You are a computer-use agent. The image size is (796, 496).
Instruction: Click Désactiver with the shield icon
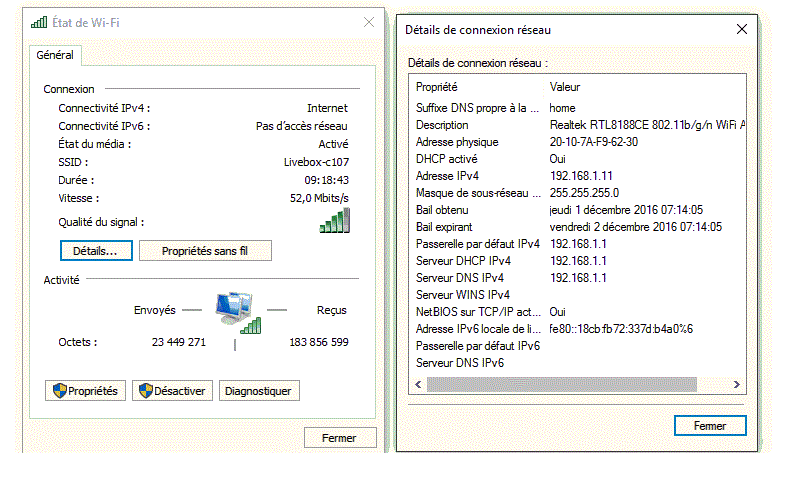point(173,391)
